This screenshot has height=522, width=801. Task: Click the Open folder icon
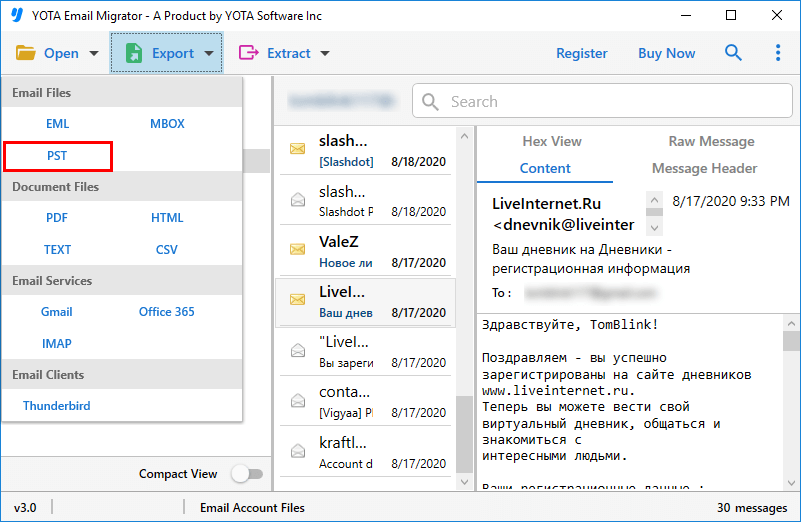[26, 53]
